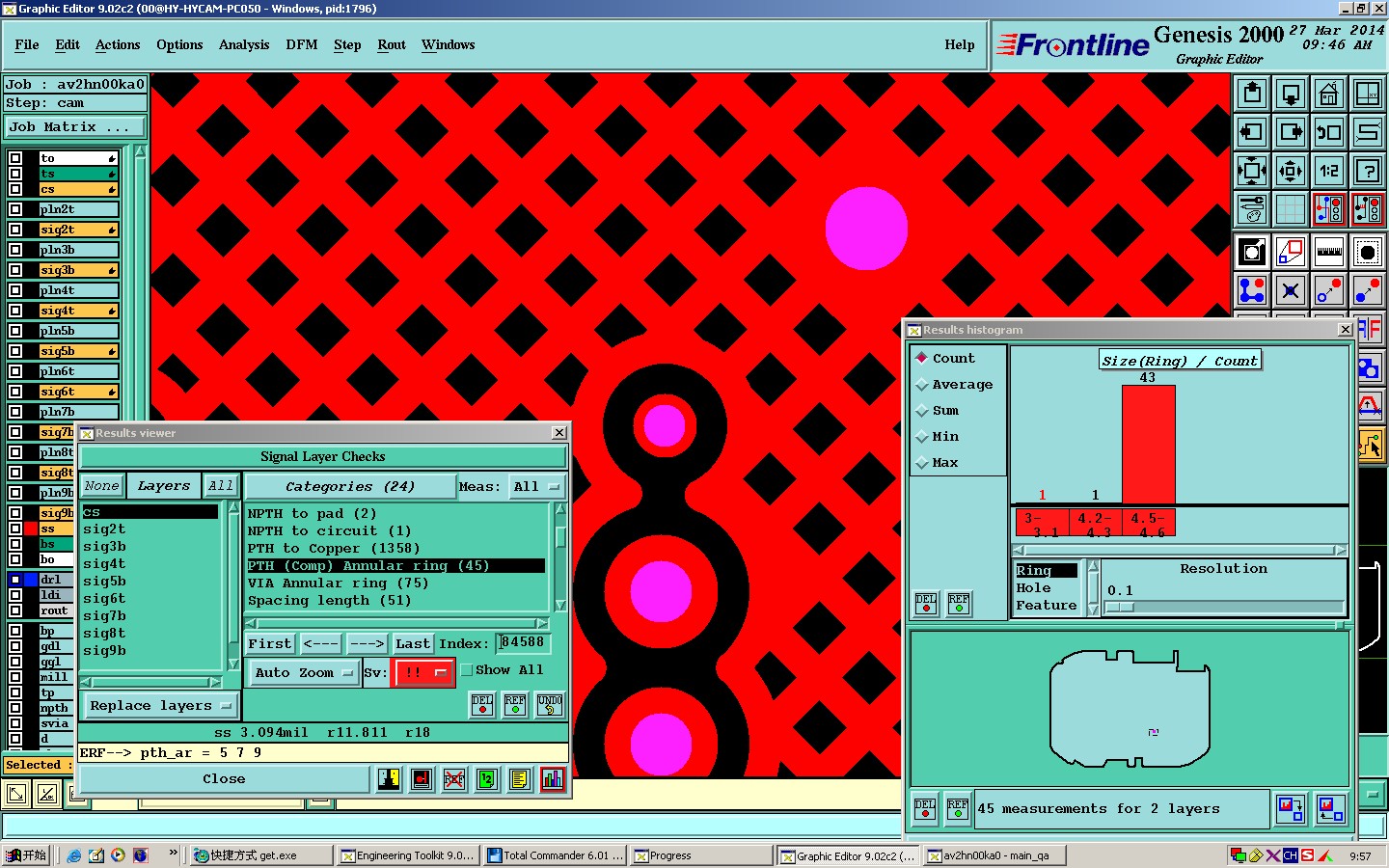The height and width of the screenshot is (868, 1389).
Task: Click the green 12 numbering icon
Action: (x=487, y=779)
